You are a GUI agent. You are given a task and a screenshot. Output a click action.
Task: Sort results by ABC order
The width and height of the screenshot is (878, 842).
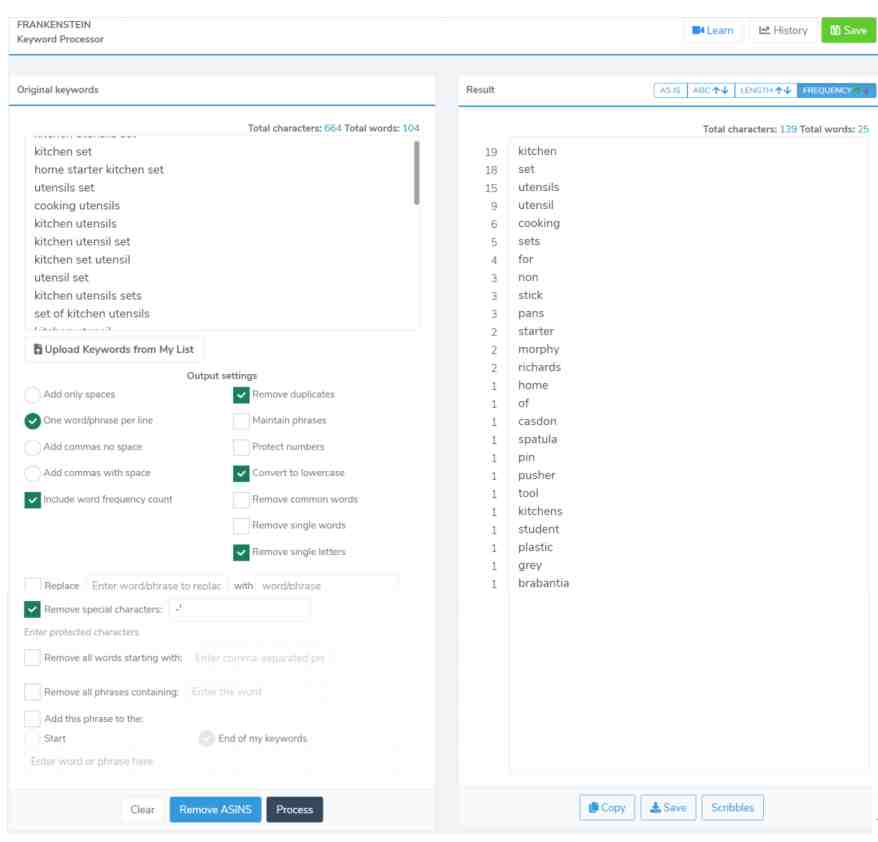tap(711, 90)
